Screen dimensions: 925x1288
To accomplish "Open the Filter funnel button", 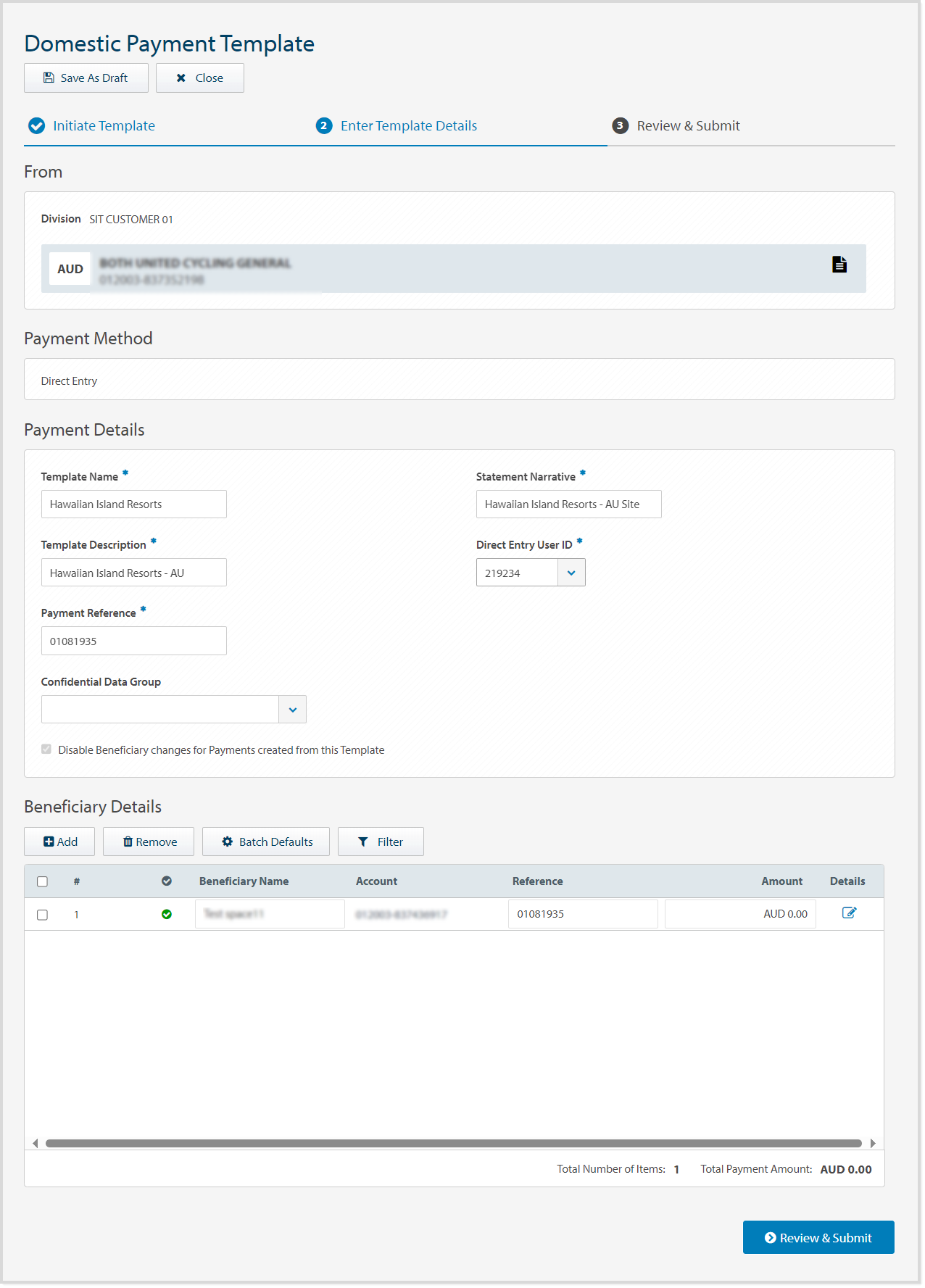I will point(381,842).
